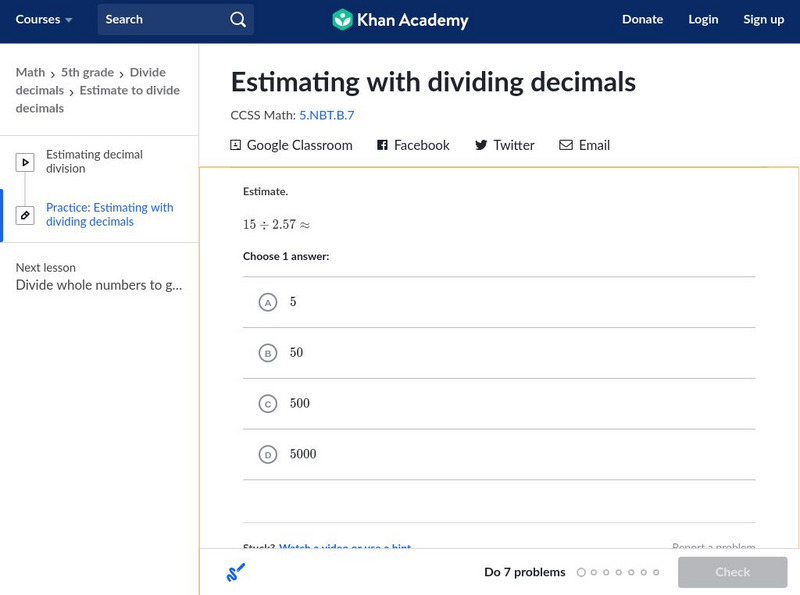Click Login in header

[703, 19]
